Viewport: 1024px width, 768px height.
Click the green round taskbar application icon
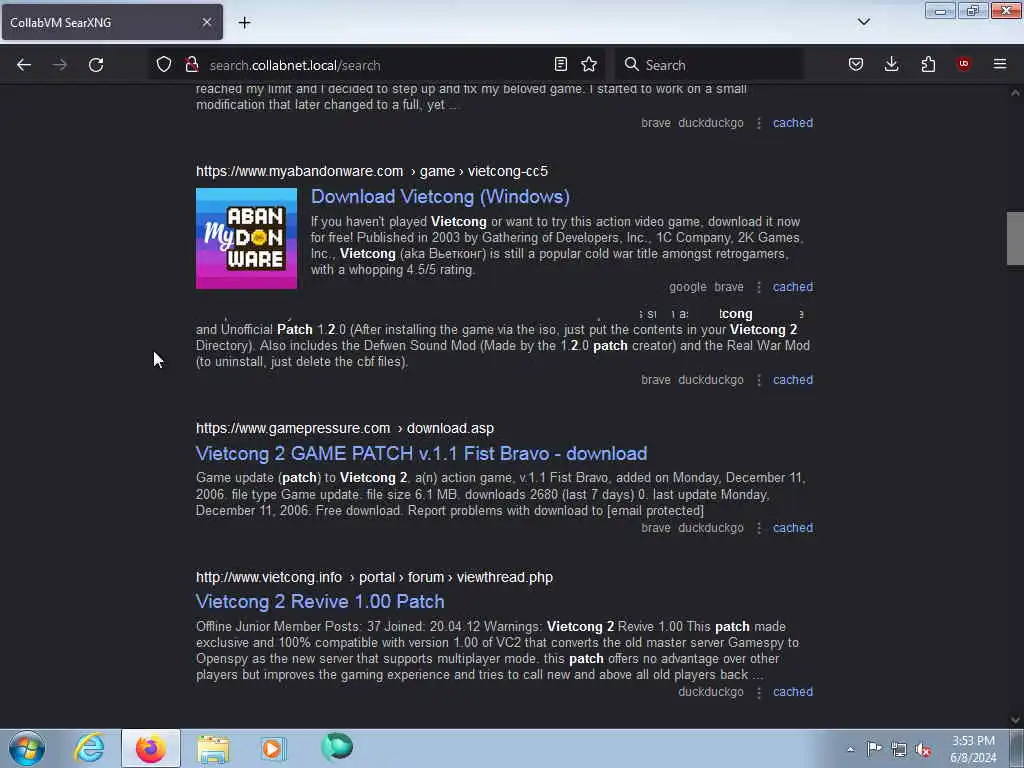pos(337,747)
